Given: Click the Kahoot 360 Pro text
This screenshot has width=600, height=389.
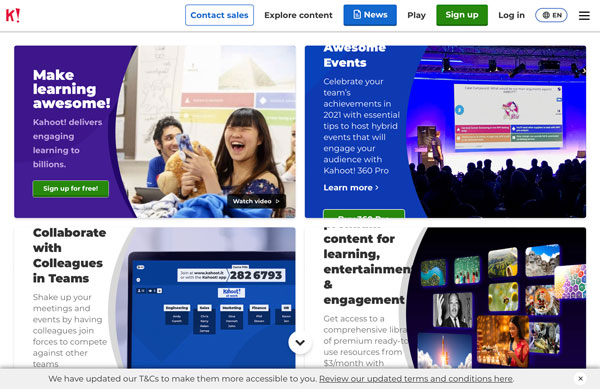Looking at the screenshot, I should pyautogui.click(x=356, y=171).
